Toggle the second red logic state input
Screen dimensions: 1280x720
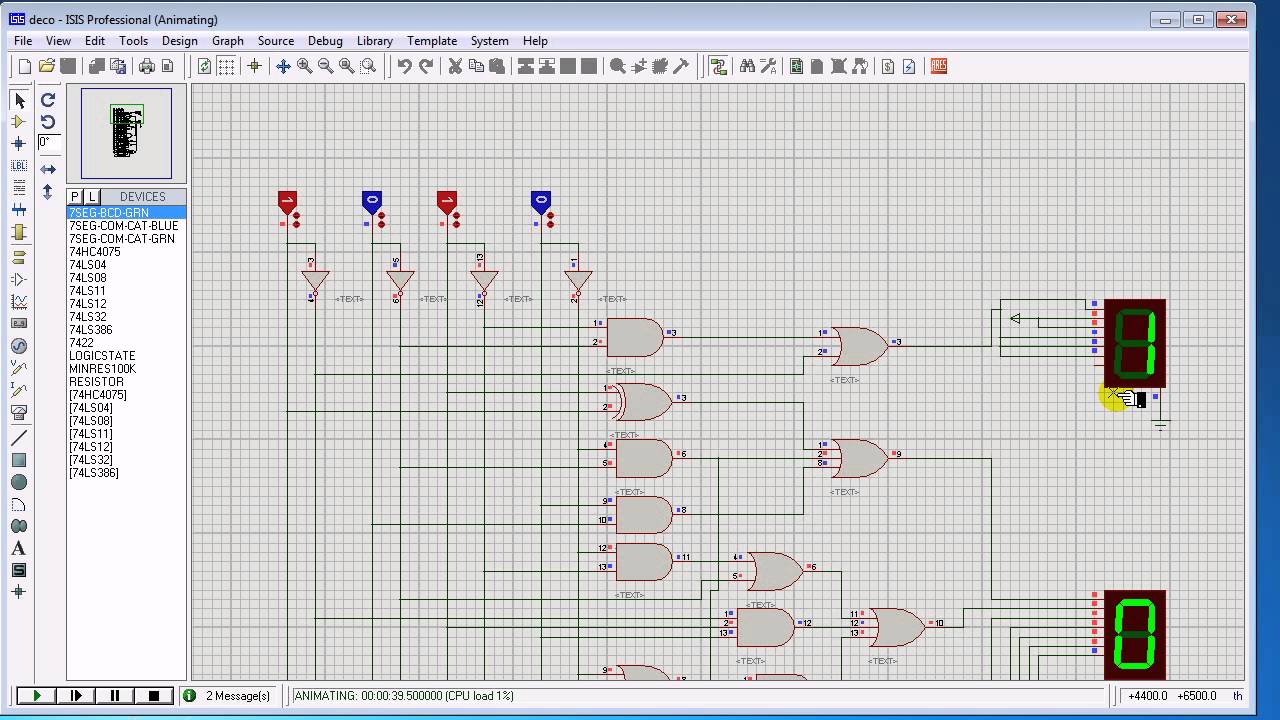click(446, 203)
